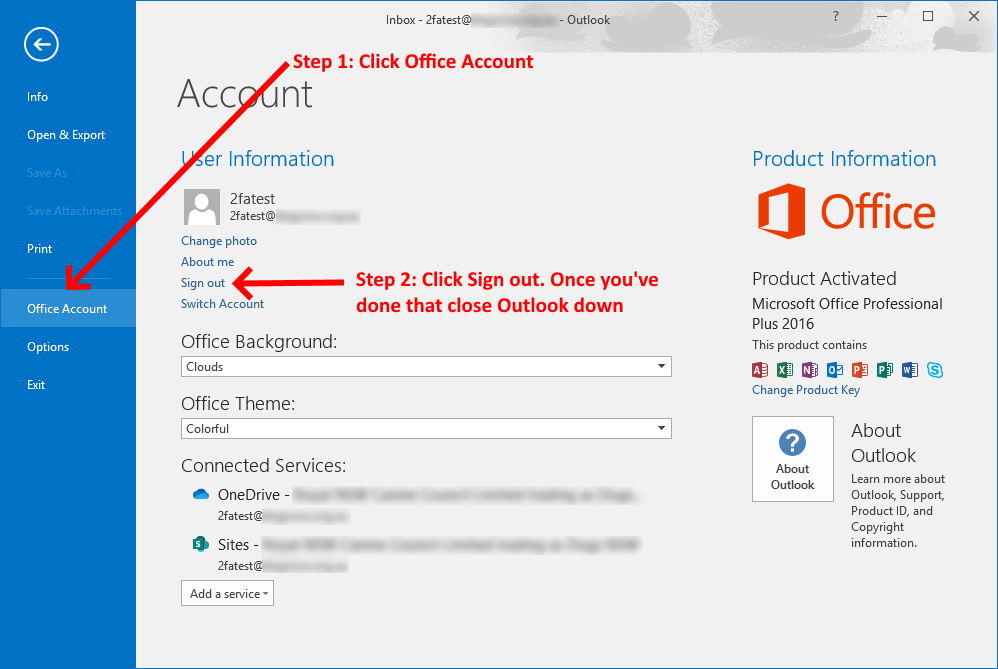
Task: Open the Print page
Action: tap(39, 249)
